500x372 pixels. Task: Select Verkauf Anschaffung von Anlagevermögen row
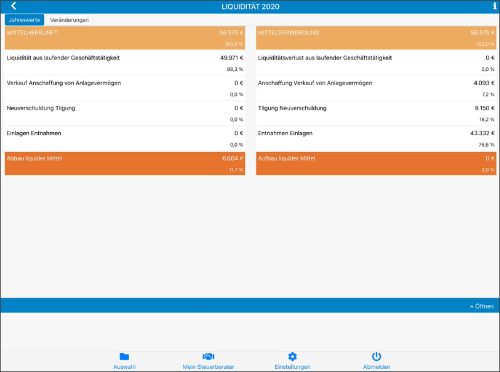[x=125, y=88]
